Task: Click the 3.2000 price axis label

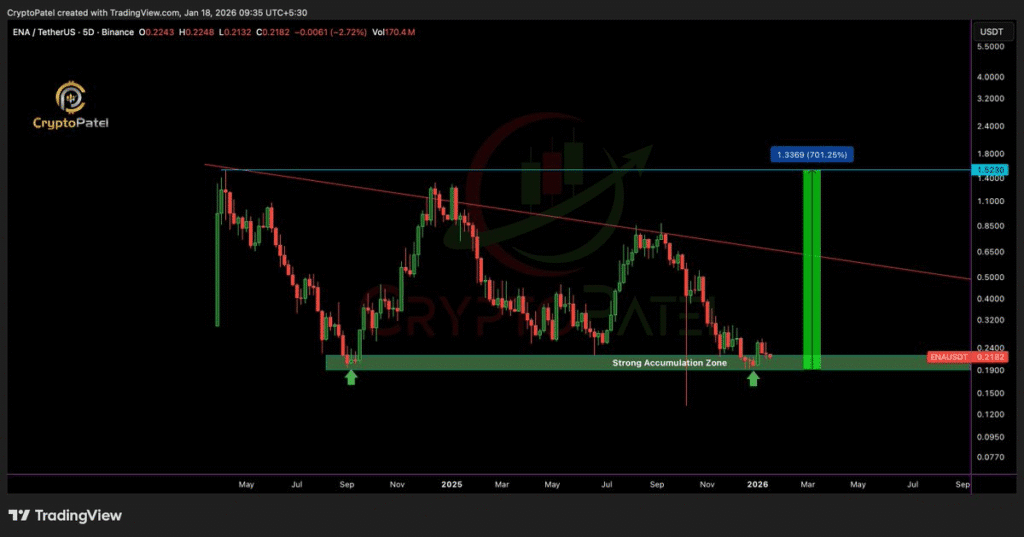Action: tap(990, 99)
